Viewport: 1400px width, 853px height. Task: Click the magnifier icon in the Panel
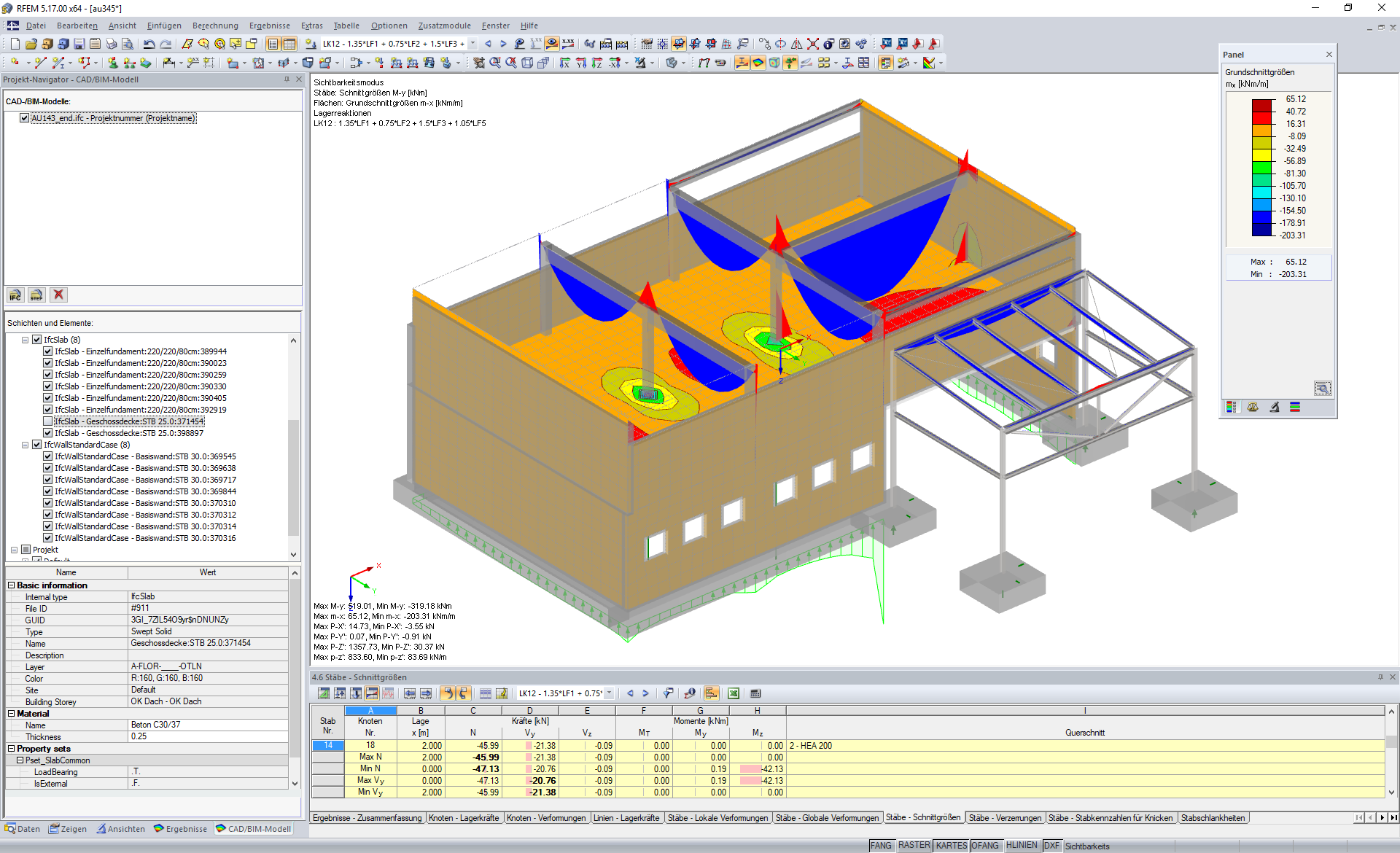coord(1323,388)
